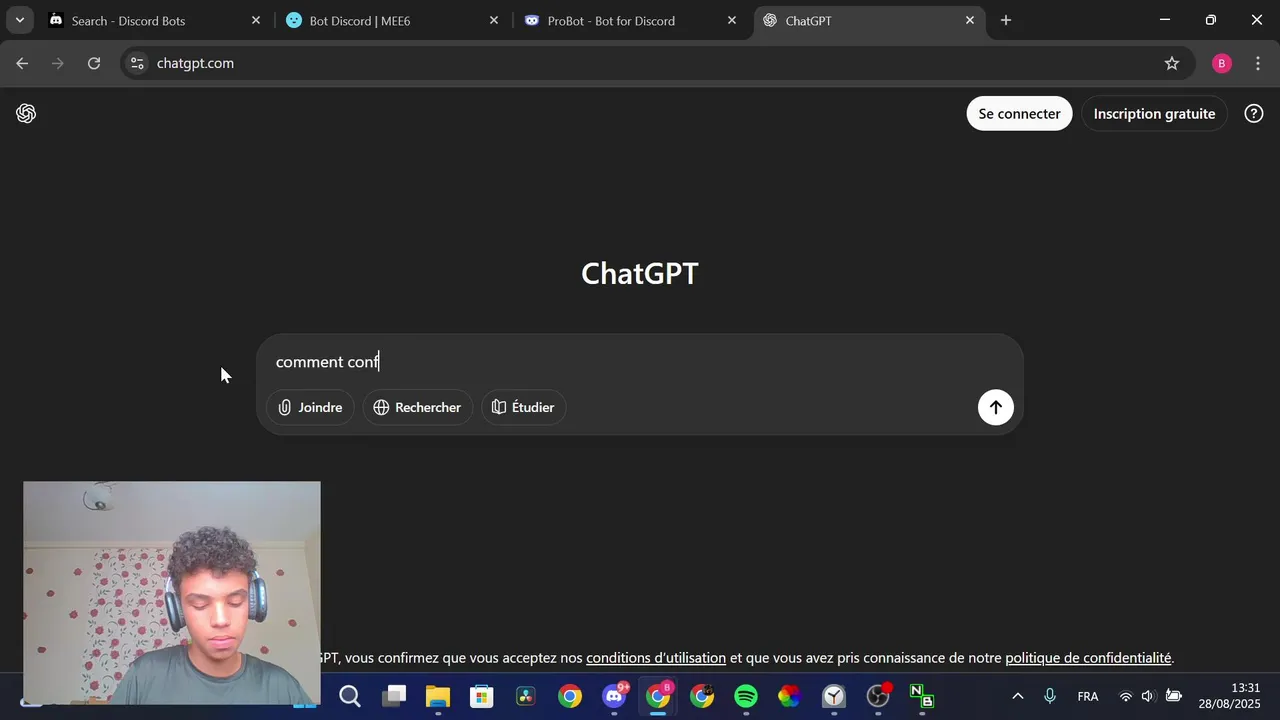Image resolution: width=1280 pixels, height=720 pixels.
Task: Open the Clock app from taskbar
Action: click(x=834, y=696)
